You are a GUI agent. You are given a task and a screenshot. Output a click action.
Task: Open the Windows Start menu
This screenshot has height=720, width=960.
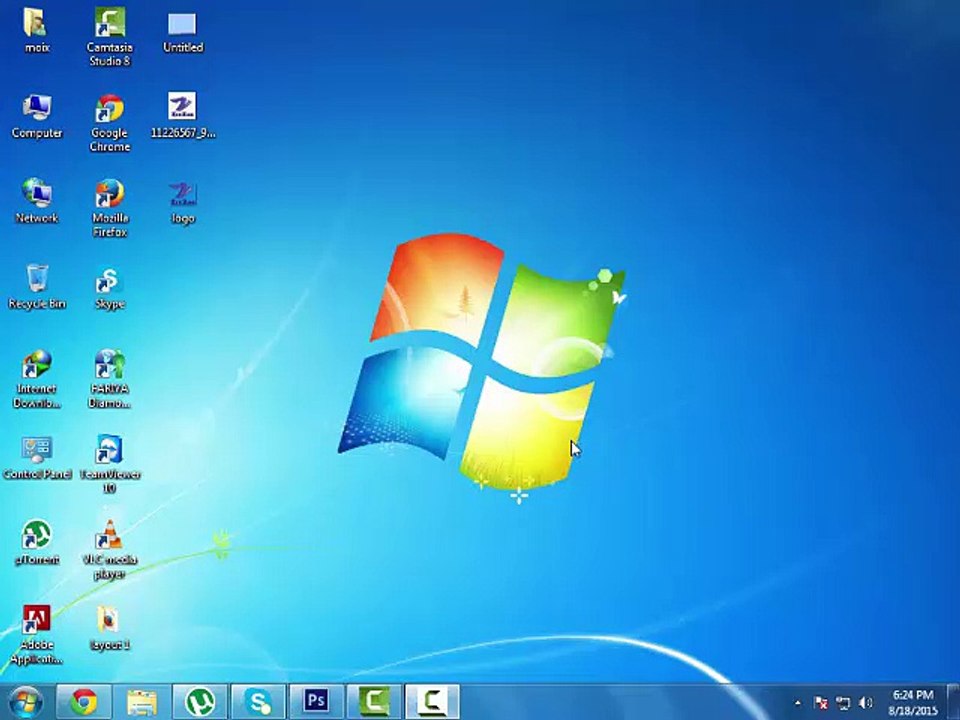click(x=26, y=702)
